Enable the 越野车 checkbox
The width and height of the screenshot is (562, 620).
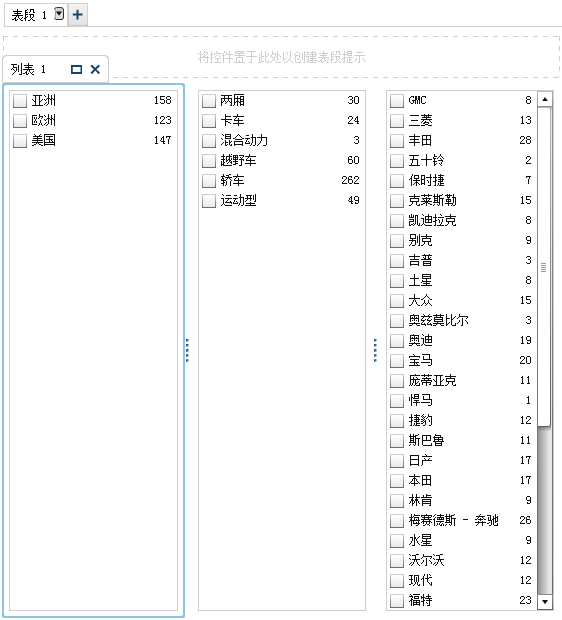[208, 161]
